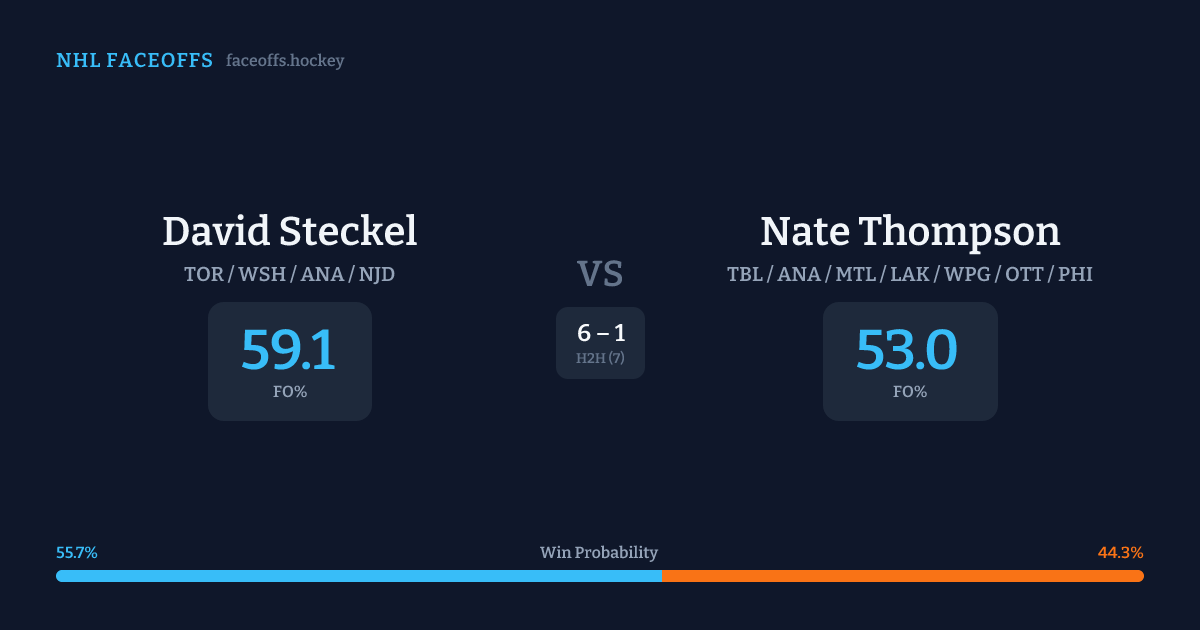Image resolution: width=1200 pixels, height=630 pixels.
Task: Click the H2H (7) label
Action: pyautogui.click(x=600, y=358)
